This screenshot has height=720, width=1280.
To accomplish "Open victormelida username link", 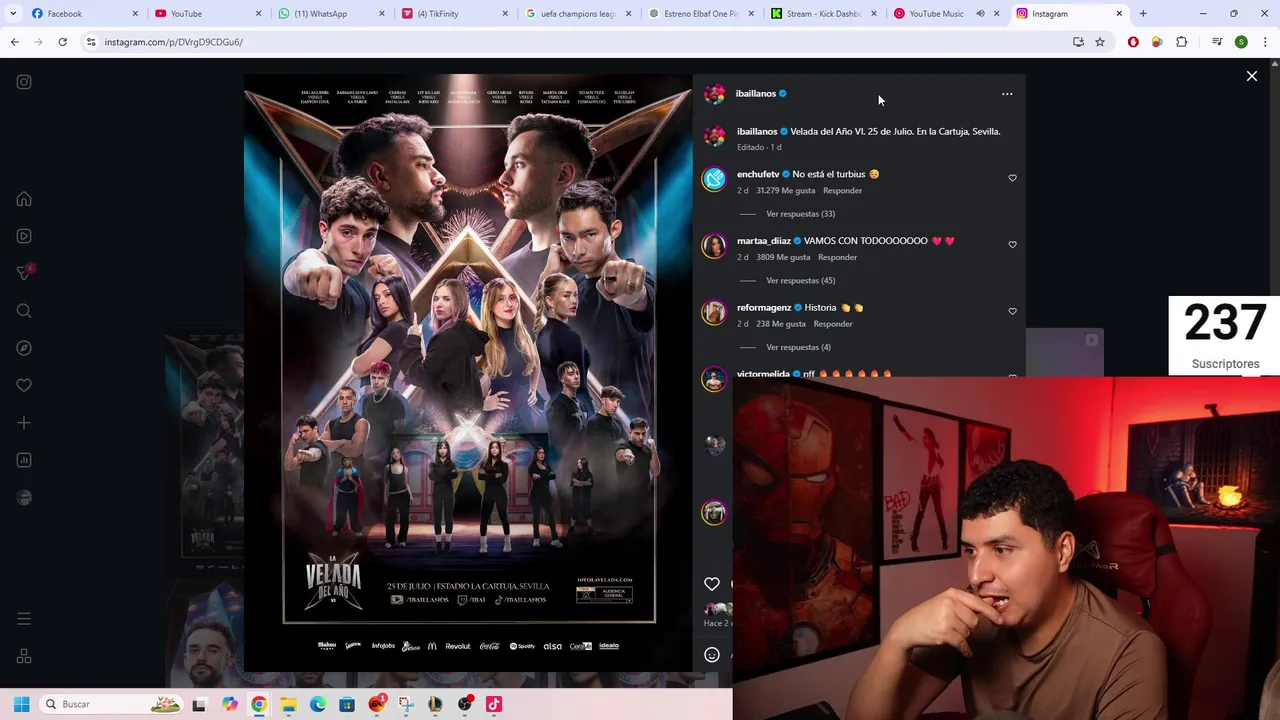I will [763, 374].
